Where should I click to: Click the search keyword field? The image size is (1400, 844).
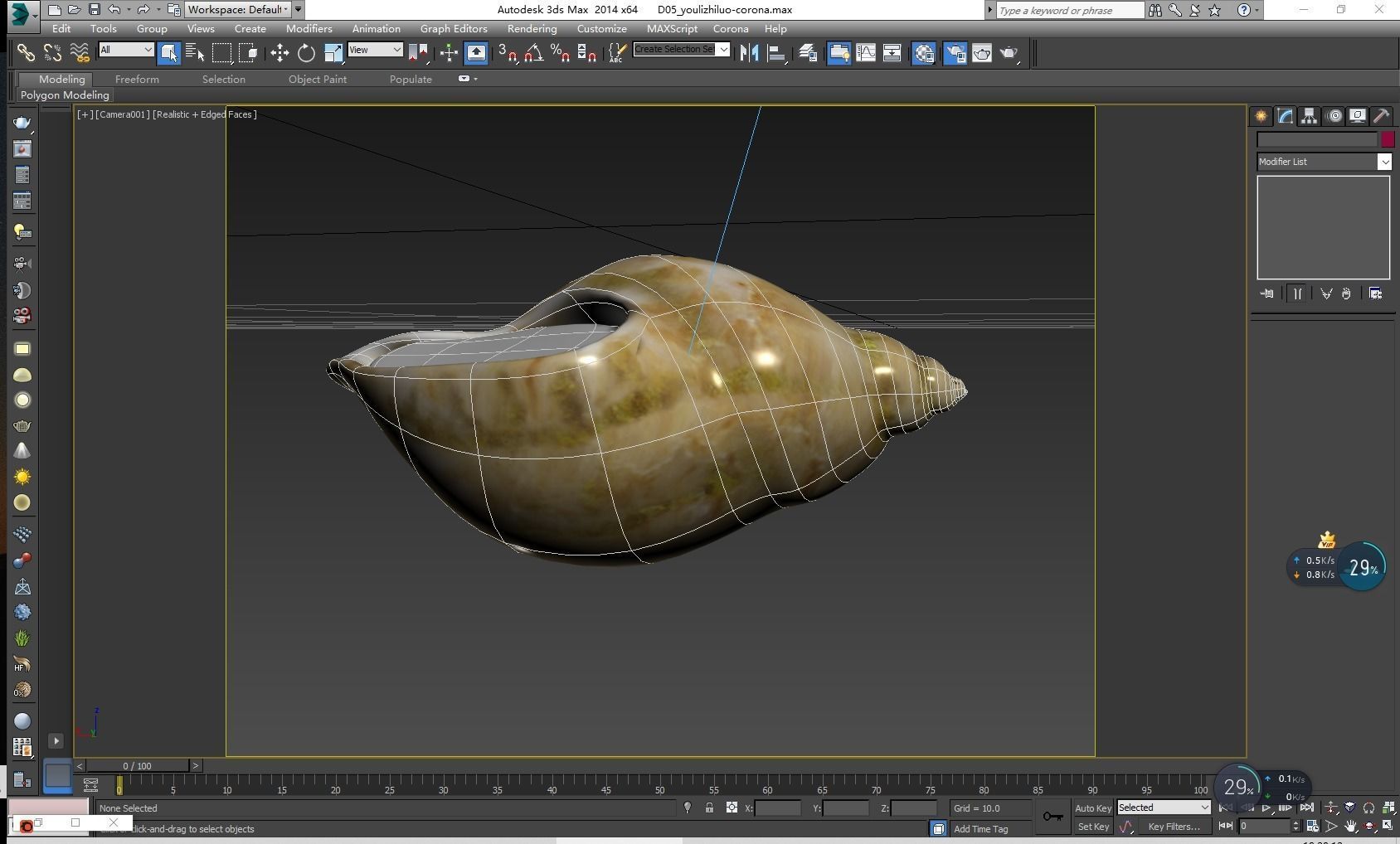1071,10
